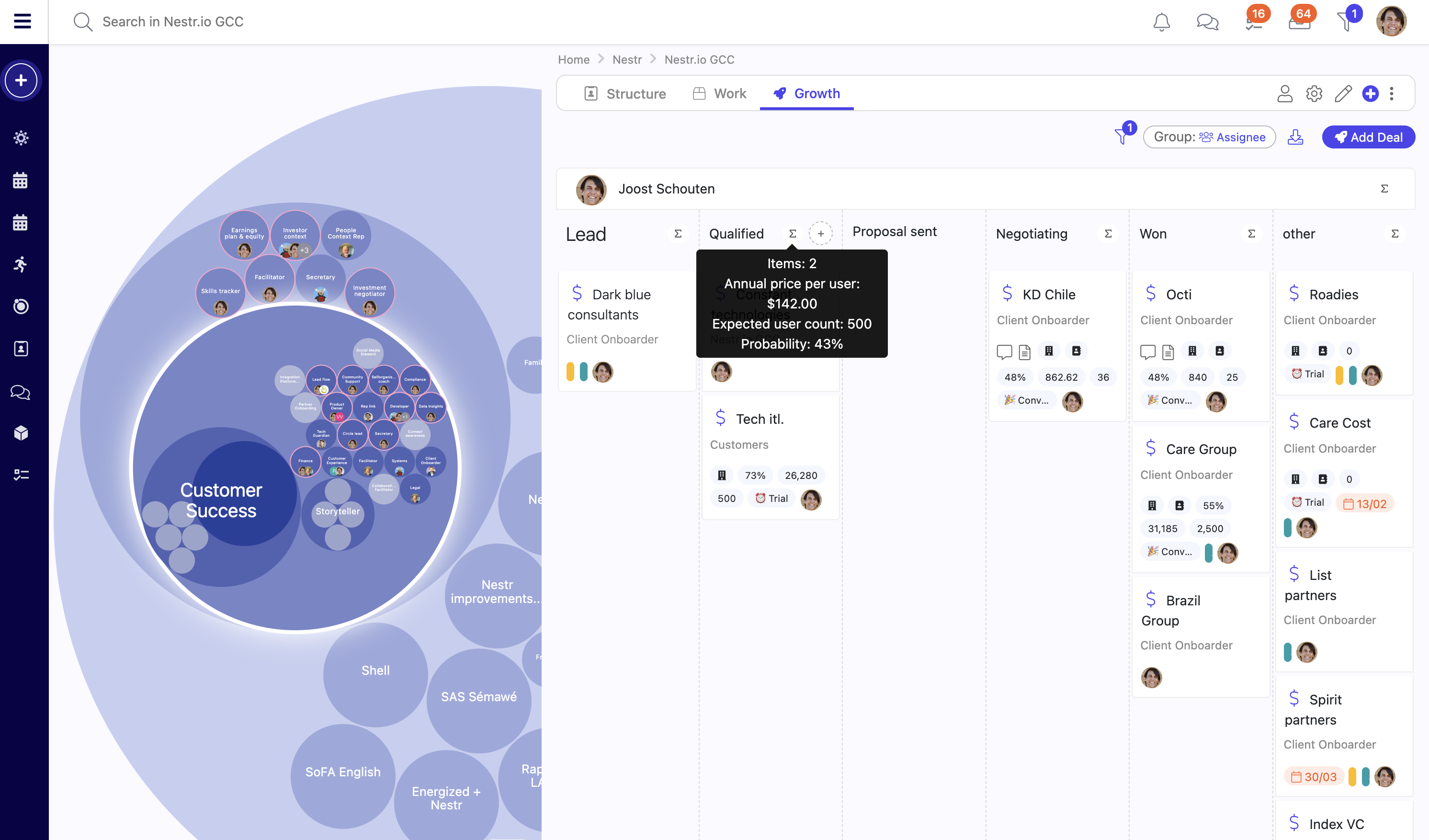Go to Nestr.io GCC breadcrumb
This screenshot has height=840, width=1429.
(699, 59)
